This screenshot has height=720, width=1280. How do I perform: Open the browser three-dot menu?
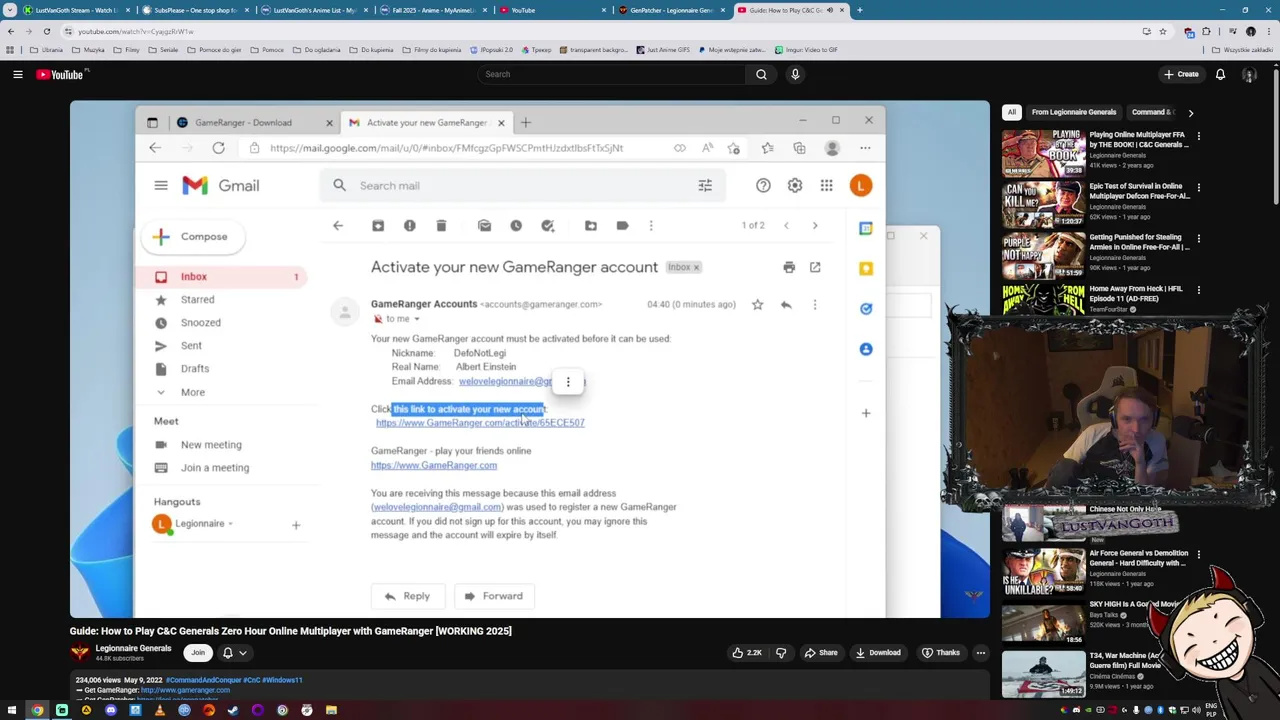pyautogui.click(x=1269, y=31)
